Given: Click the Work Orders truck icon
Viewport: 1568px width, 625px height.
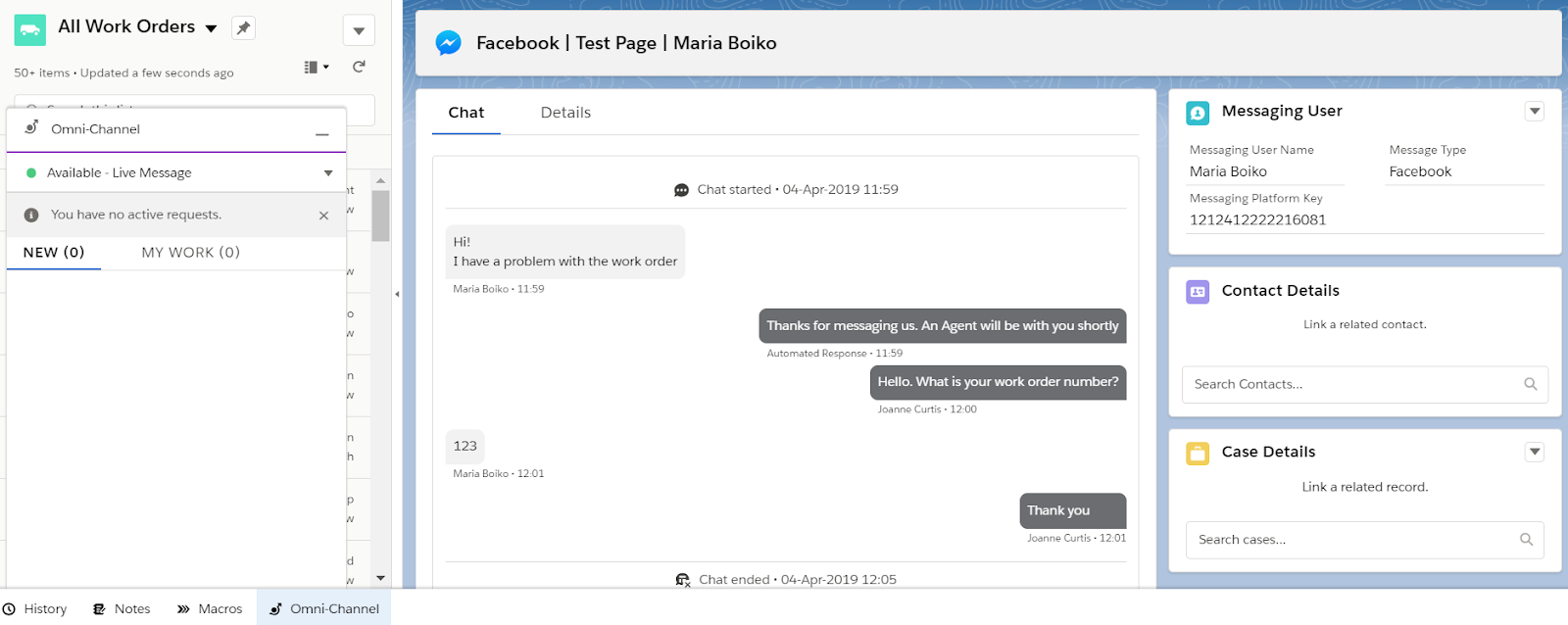Looking at the screenshot, I should pyautogui.click(x=30, y=30).
